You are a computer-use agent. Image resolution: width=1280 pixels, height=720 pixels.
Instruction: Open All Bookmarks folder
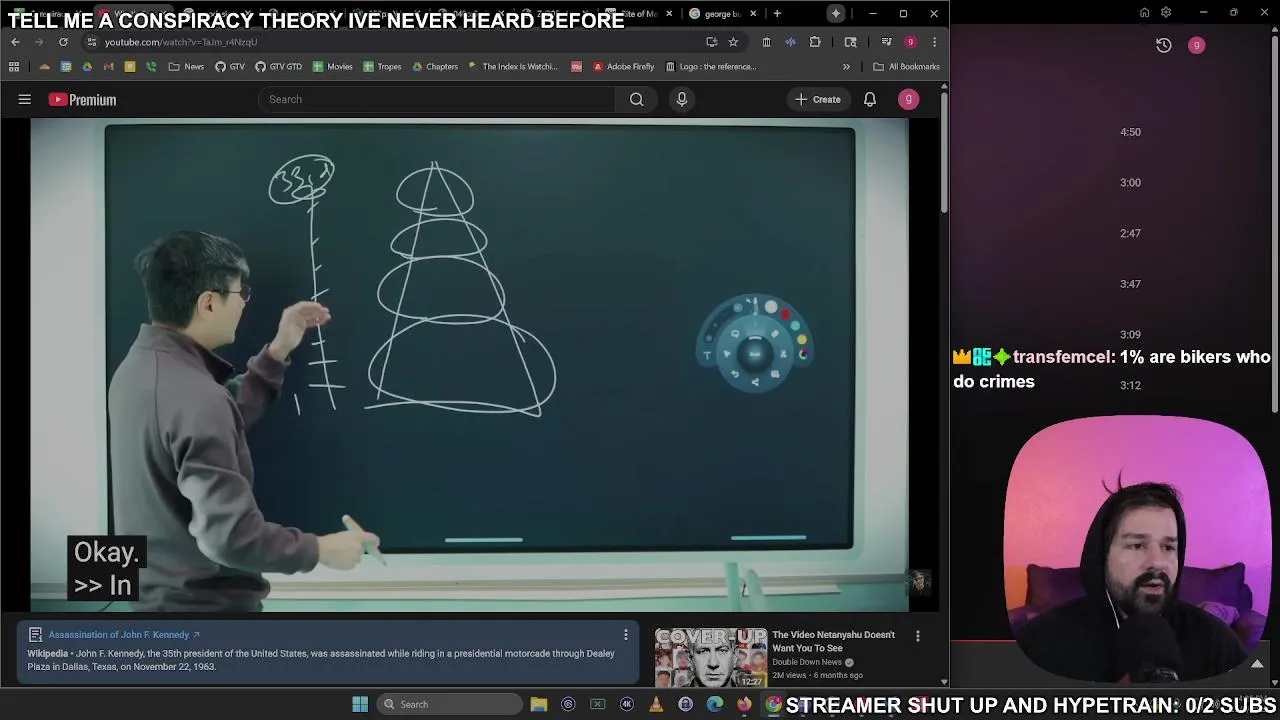[x=906, y=67]
